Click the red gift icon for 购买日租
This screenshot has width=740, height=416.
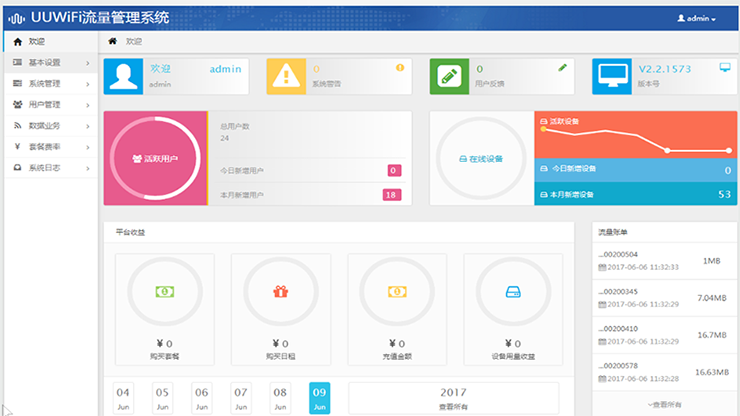pyautogui.click(x=280, y=291)
